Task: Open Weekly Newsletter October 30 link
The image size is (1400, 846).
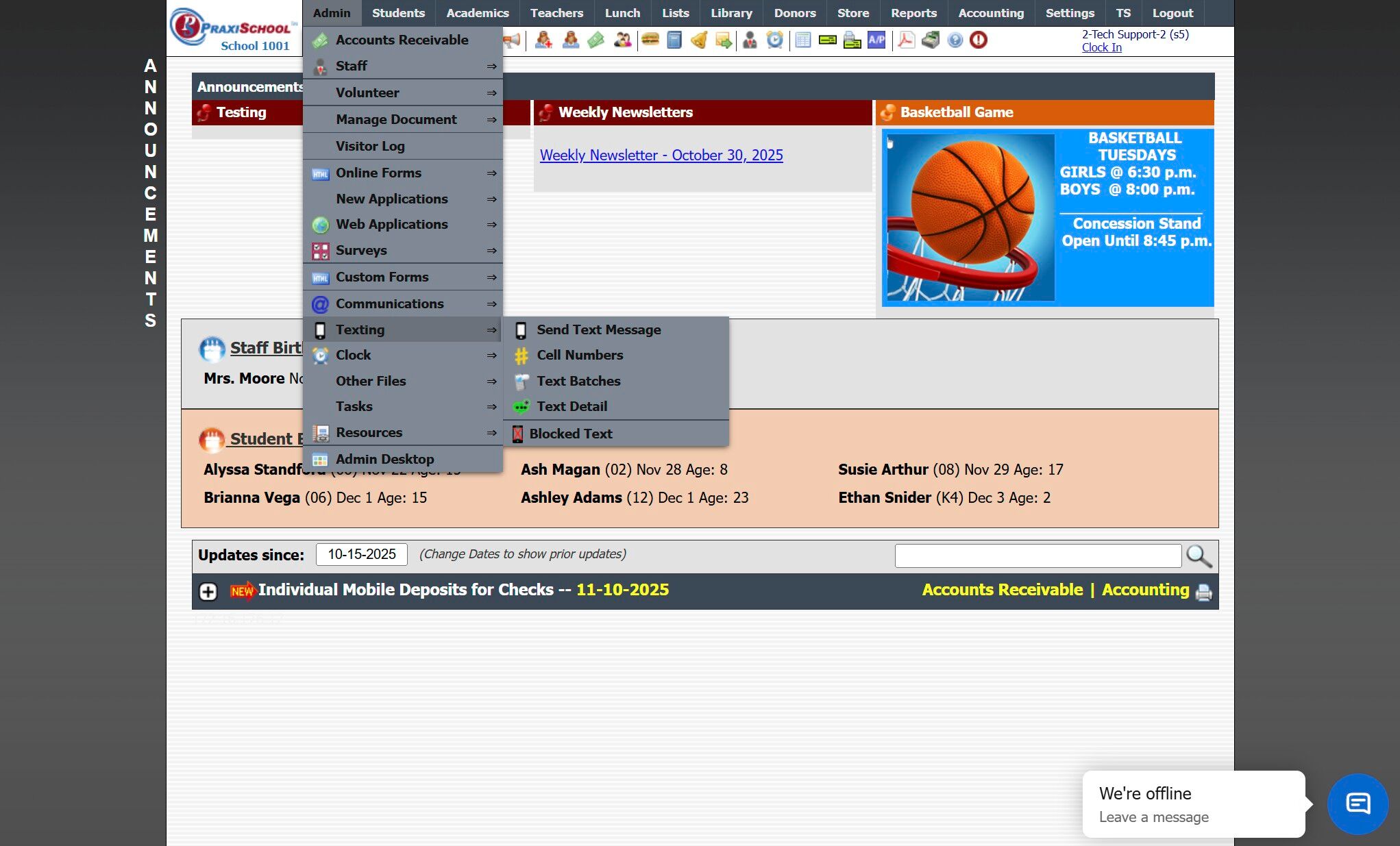Action: pos(661,155)
